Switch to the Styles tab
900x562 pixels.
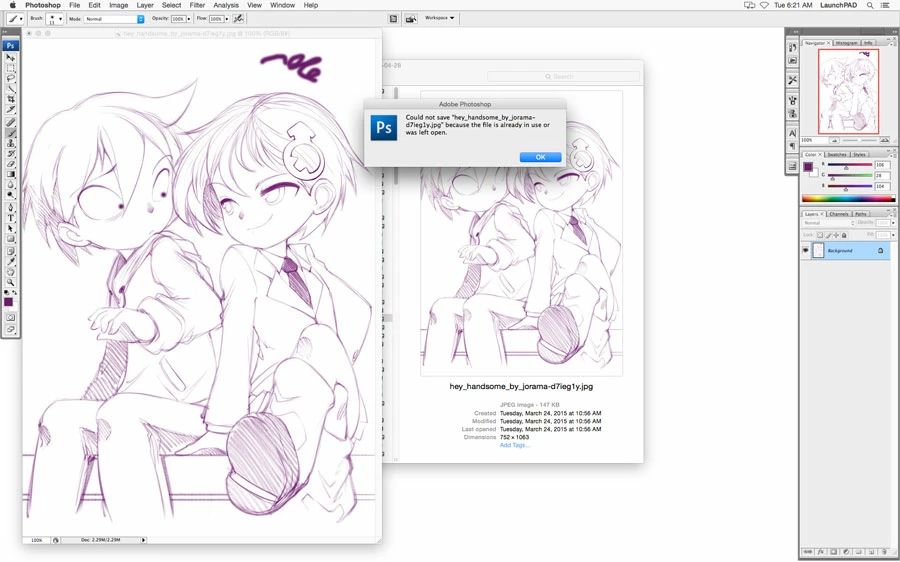click(x=859, y=155)
